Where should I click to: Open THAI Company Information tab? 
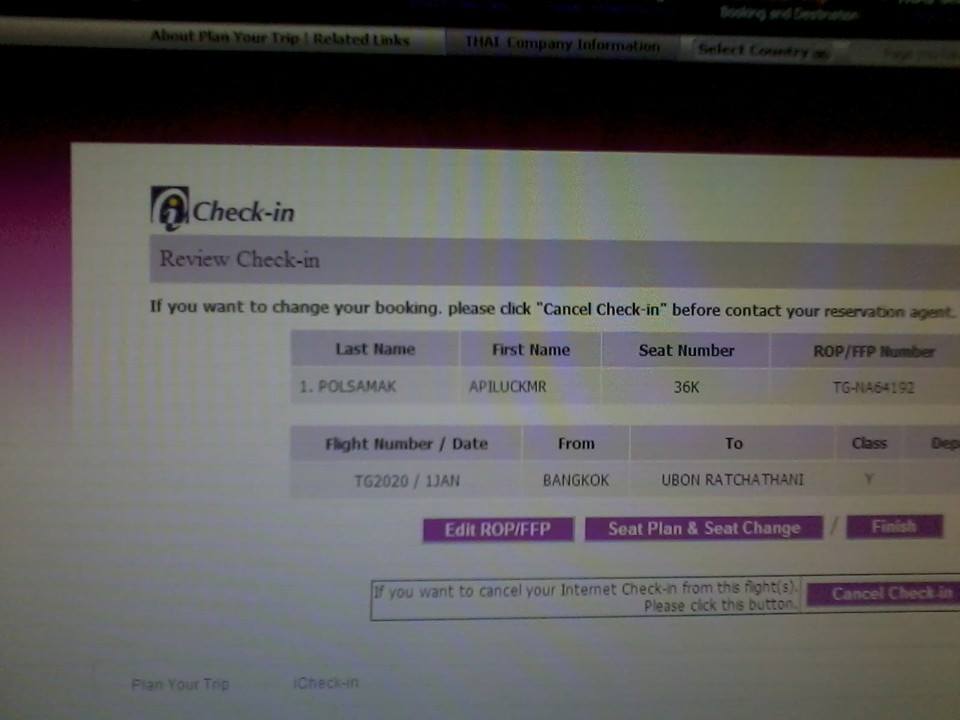[x=562, y=45]
